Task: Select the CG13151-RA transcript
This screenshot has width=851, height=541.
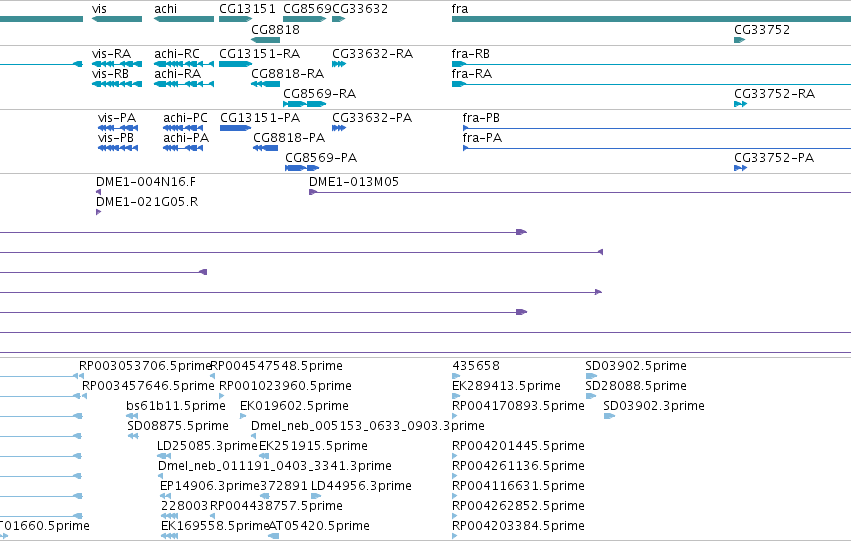Action: click(x=236, y=64)
